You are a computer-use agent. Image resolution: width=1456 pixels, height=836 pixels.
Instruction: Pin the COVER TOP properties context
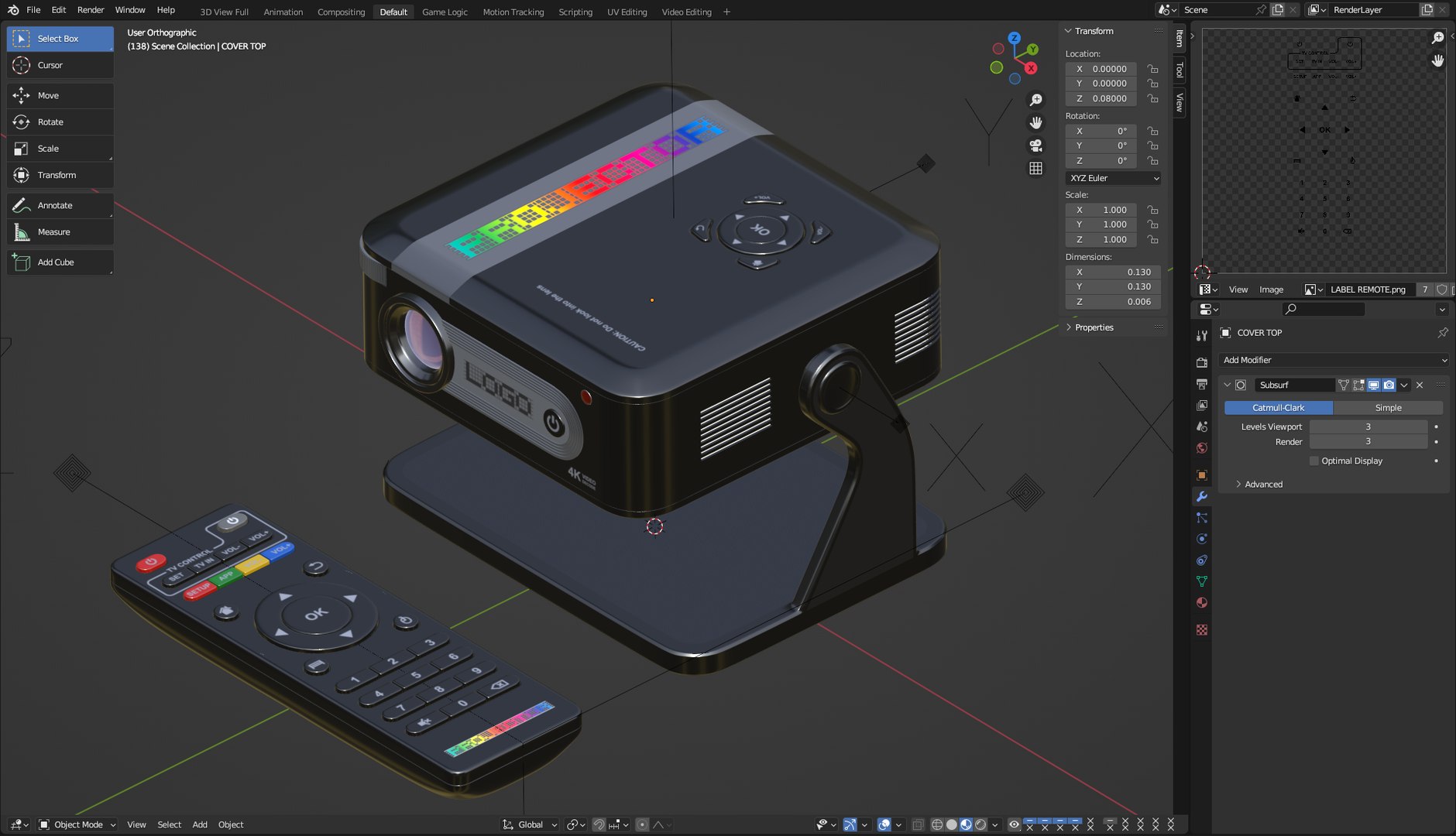[1442, 333]
